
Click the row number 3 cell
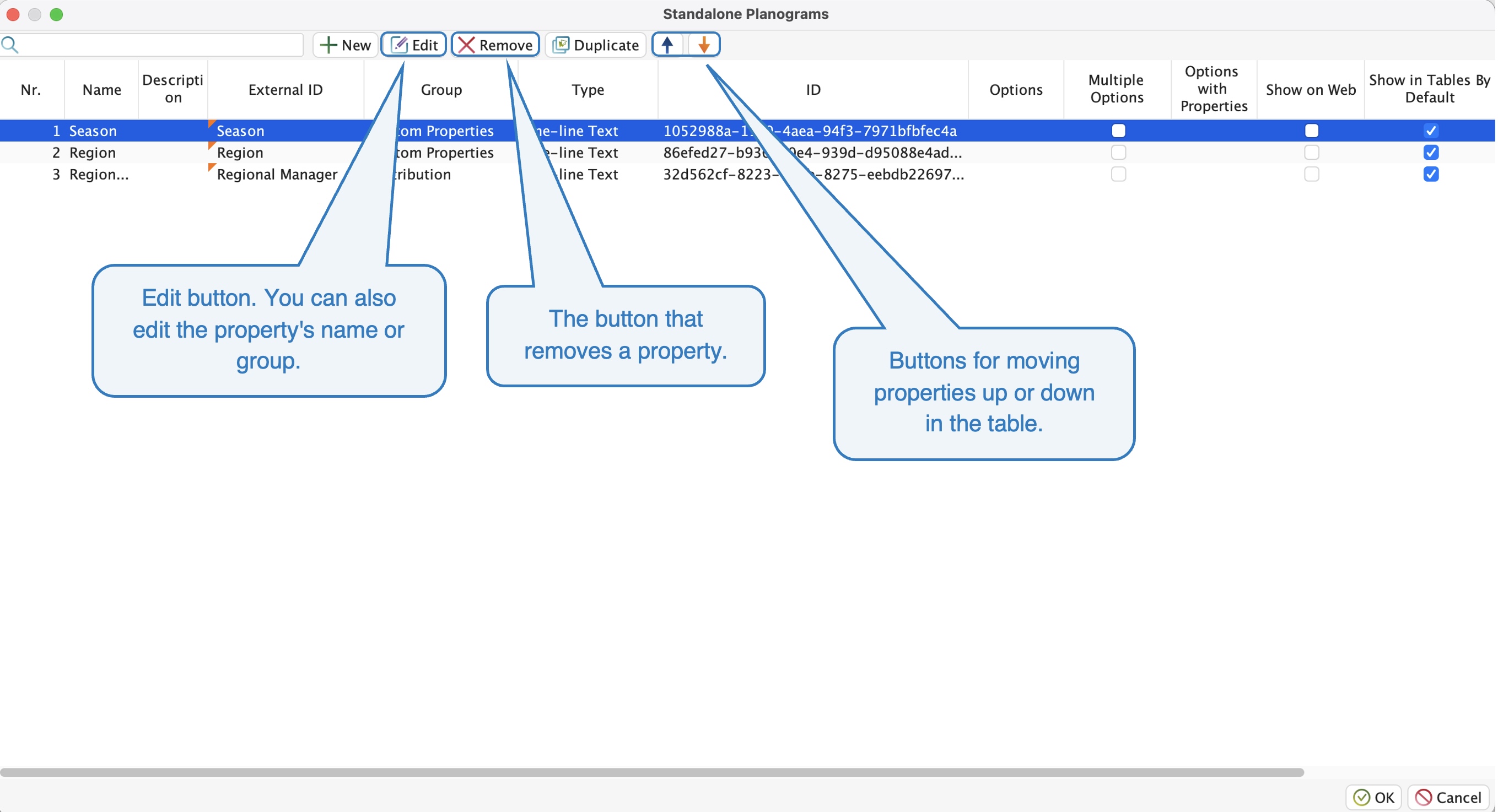31,174
